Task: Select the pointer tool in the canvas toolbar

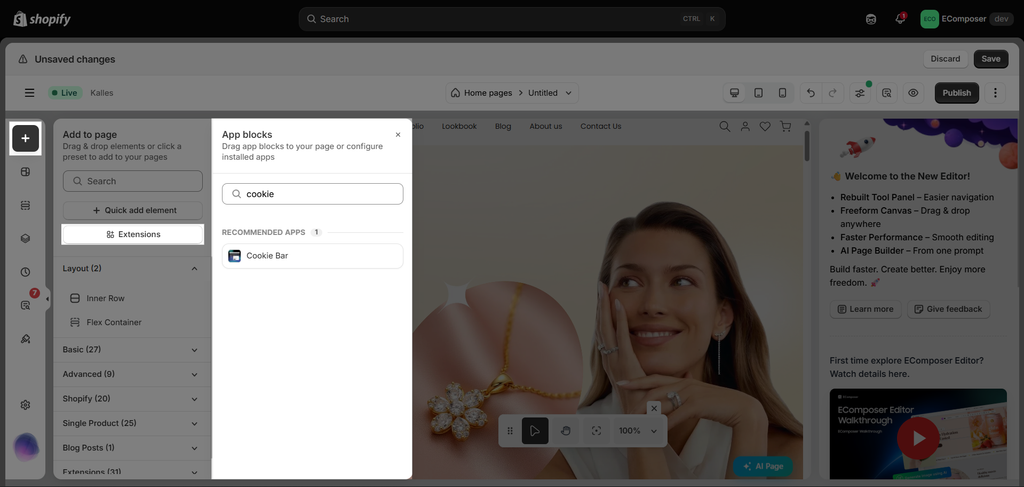Action: (535, 431)
